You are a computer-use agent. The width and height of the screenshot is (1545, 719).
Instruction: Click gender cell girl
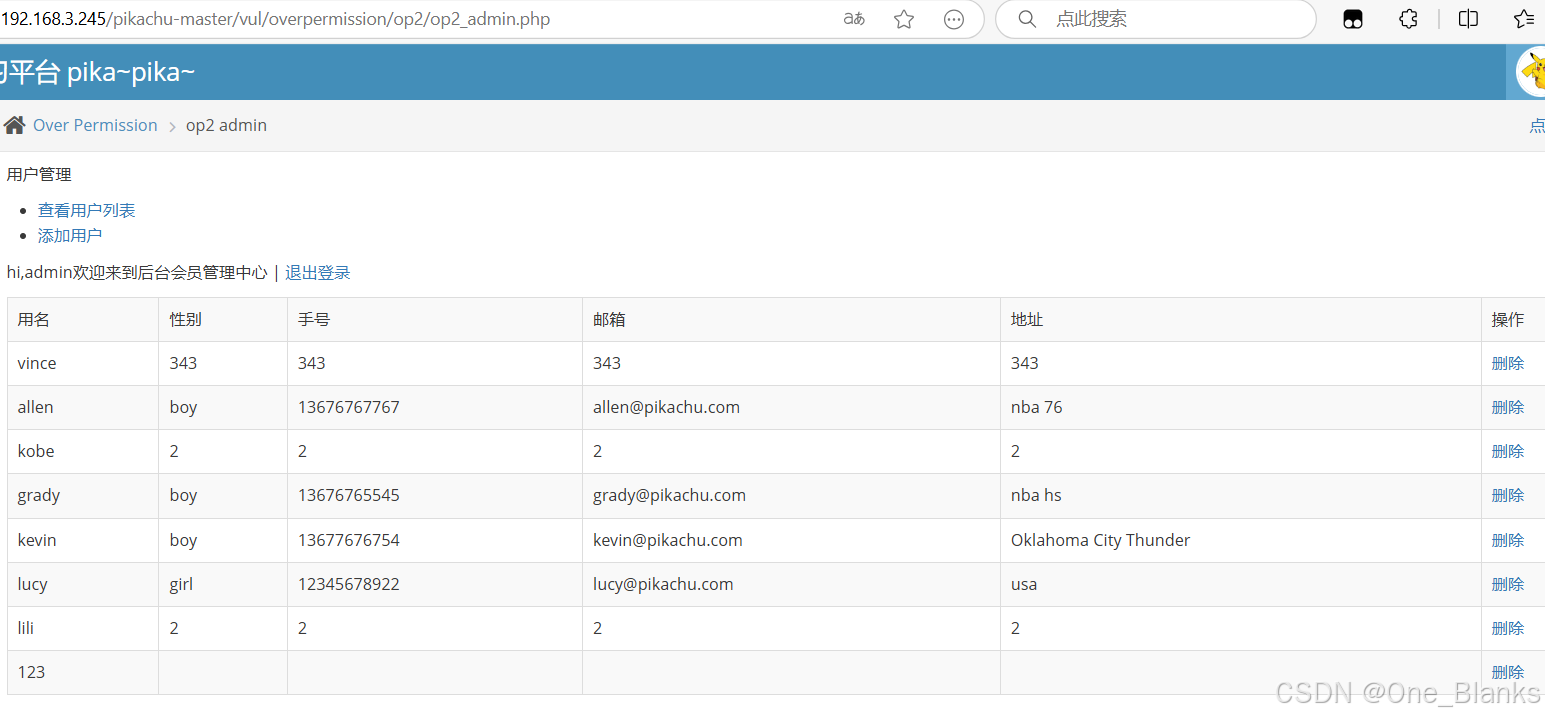point(181,584)
